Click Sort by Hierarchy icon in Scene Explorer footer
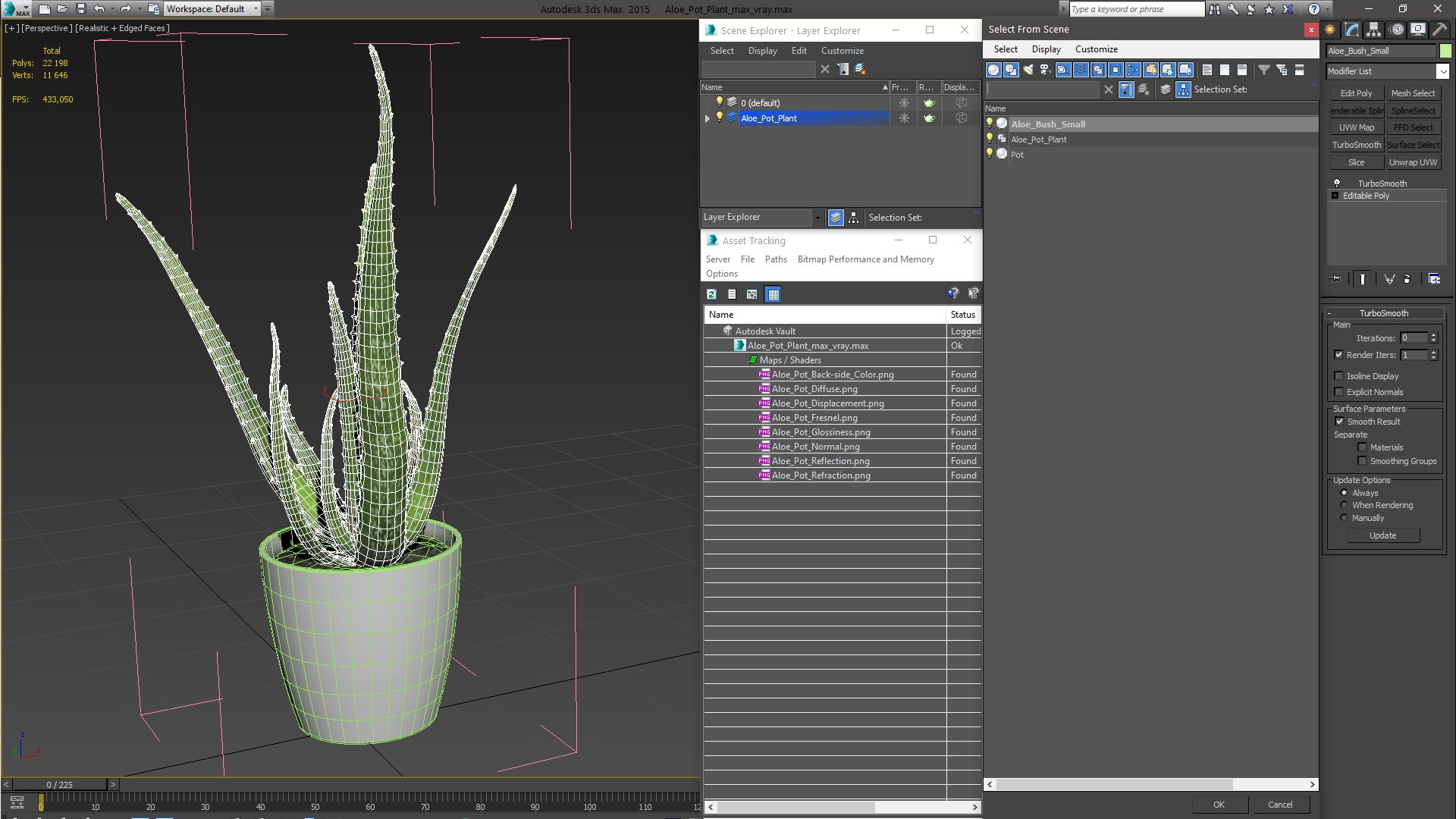Screen dimensions: 1456x819 coord(854,218)
